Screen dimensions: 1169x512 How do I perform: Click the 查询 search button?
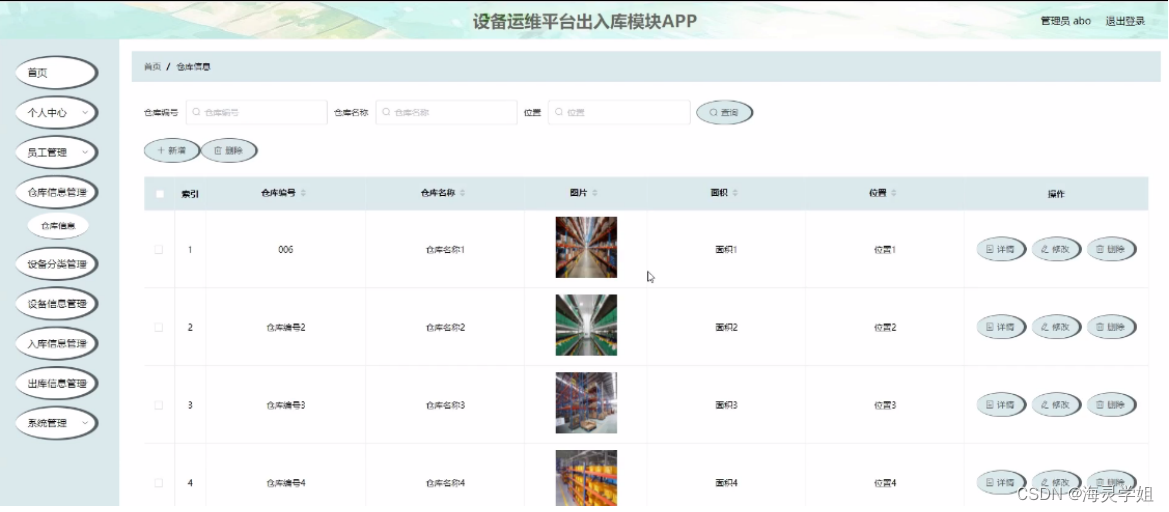[x=724, y=113]
